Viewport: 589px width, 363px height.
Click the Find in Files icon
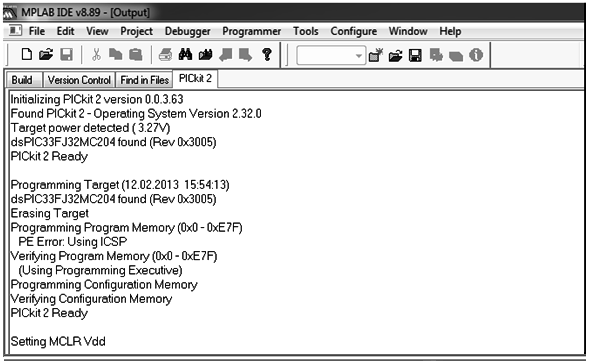pos(205,55)
